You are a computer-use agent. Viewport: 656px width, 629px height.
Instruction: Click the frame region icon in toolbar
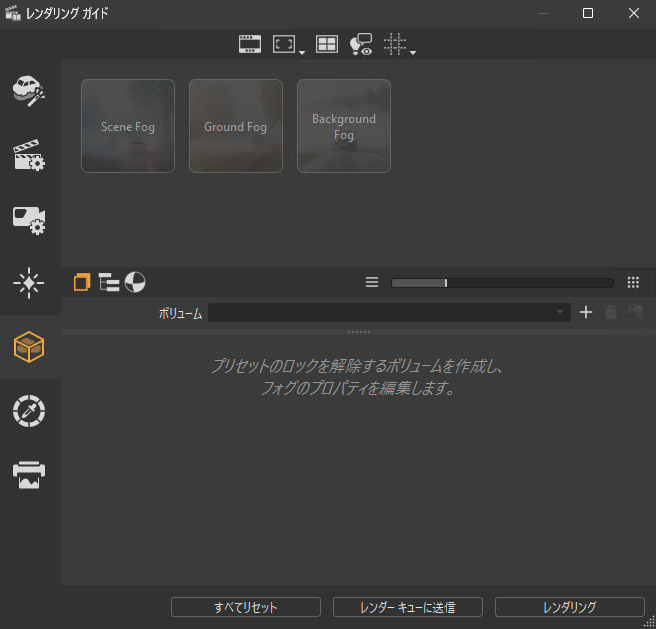tap(284, 44)
